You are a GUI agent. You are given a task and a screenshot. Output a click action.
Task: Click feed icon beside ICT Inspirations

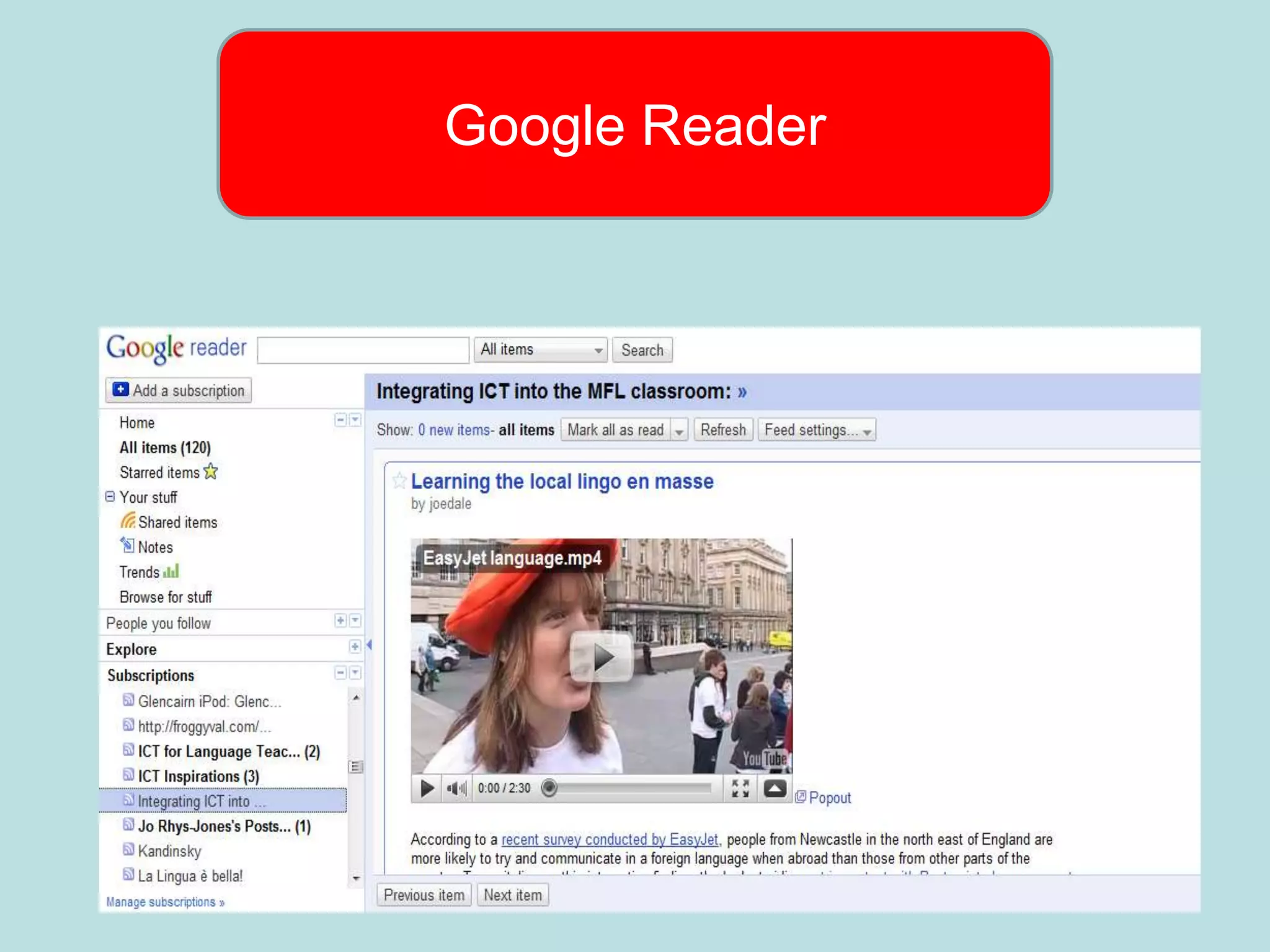point(128,774)
